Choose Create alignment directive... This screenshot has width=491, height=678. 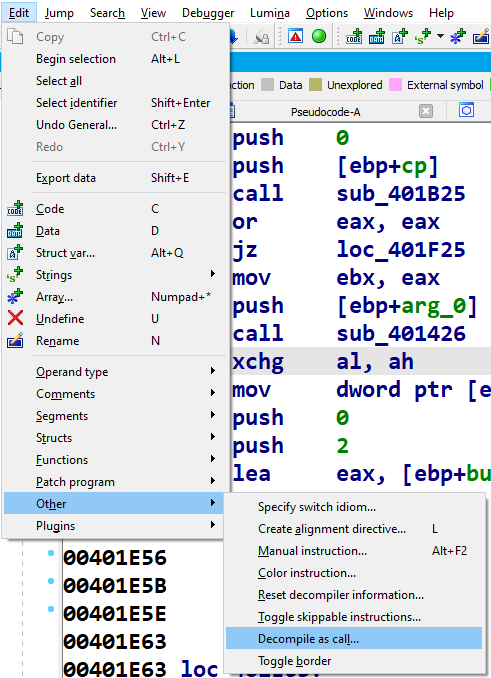(x=354, y=529)
